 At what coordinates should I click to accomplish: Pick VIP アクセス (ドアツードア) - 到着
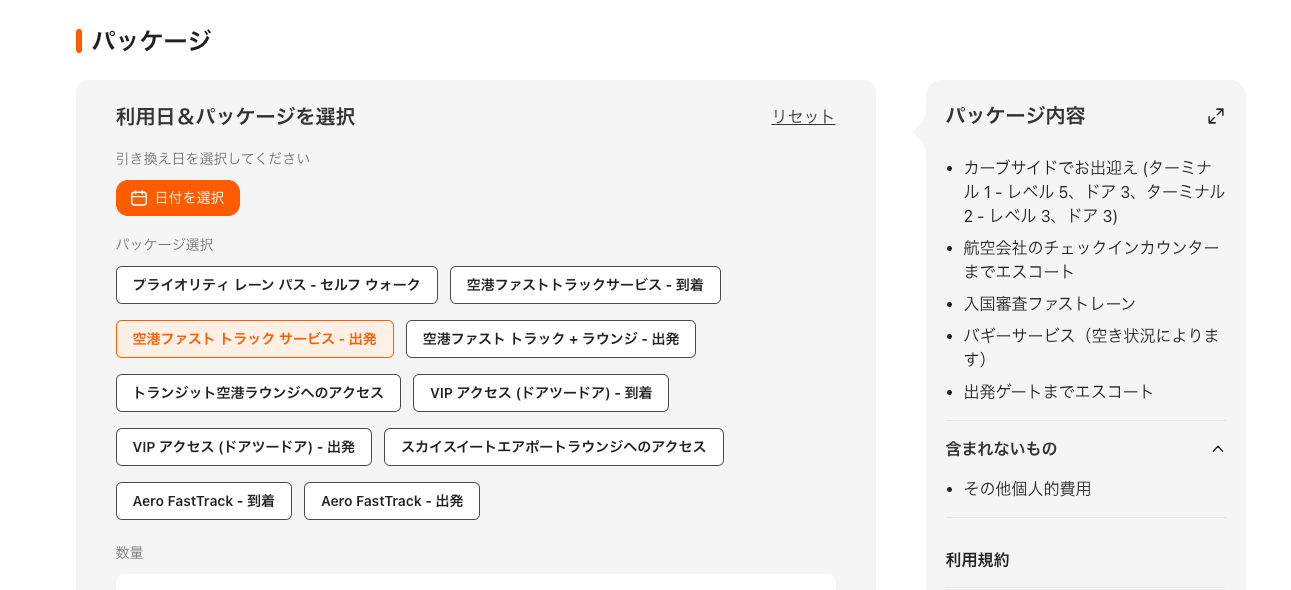541,393
